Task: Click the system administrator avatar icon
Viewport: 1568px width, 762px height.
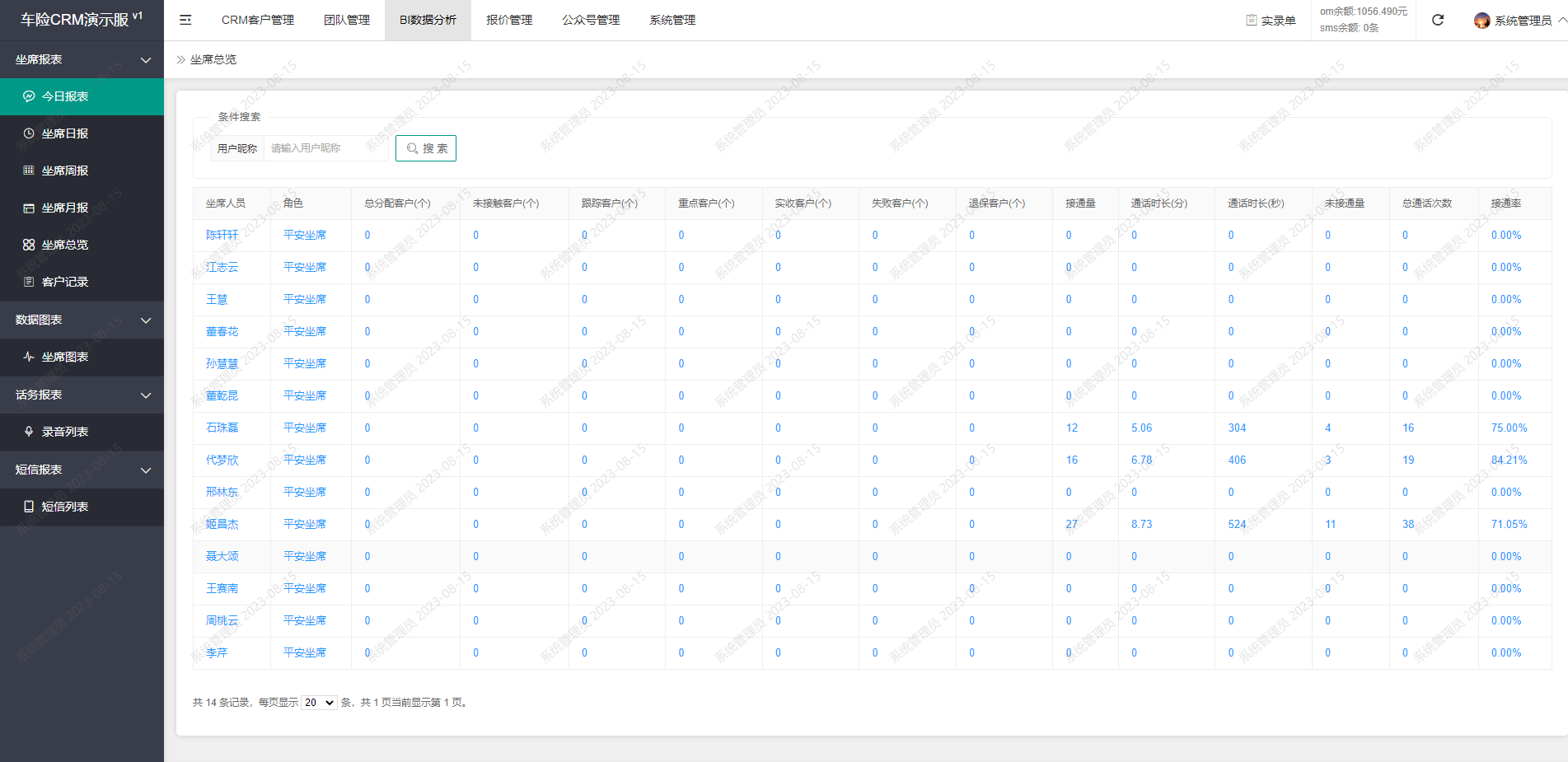Action: [x=1481, y=21]
